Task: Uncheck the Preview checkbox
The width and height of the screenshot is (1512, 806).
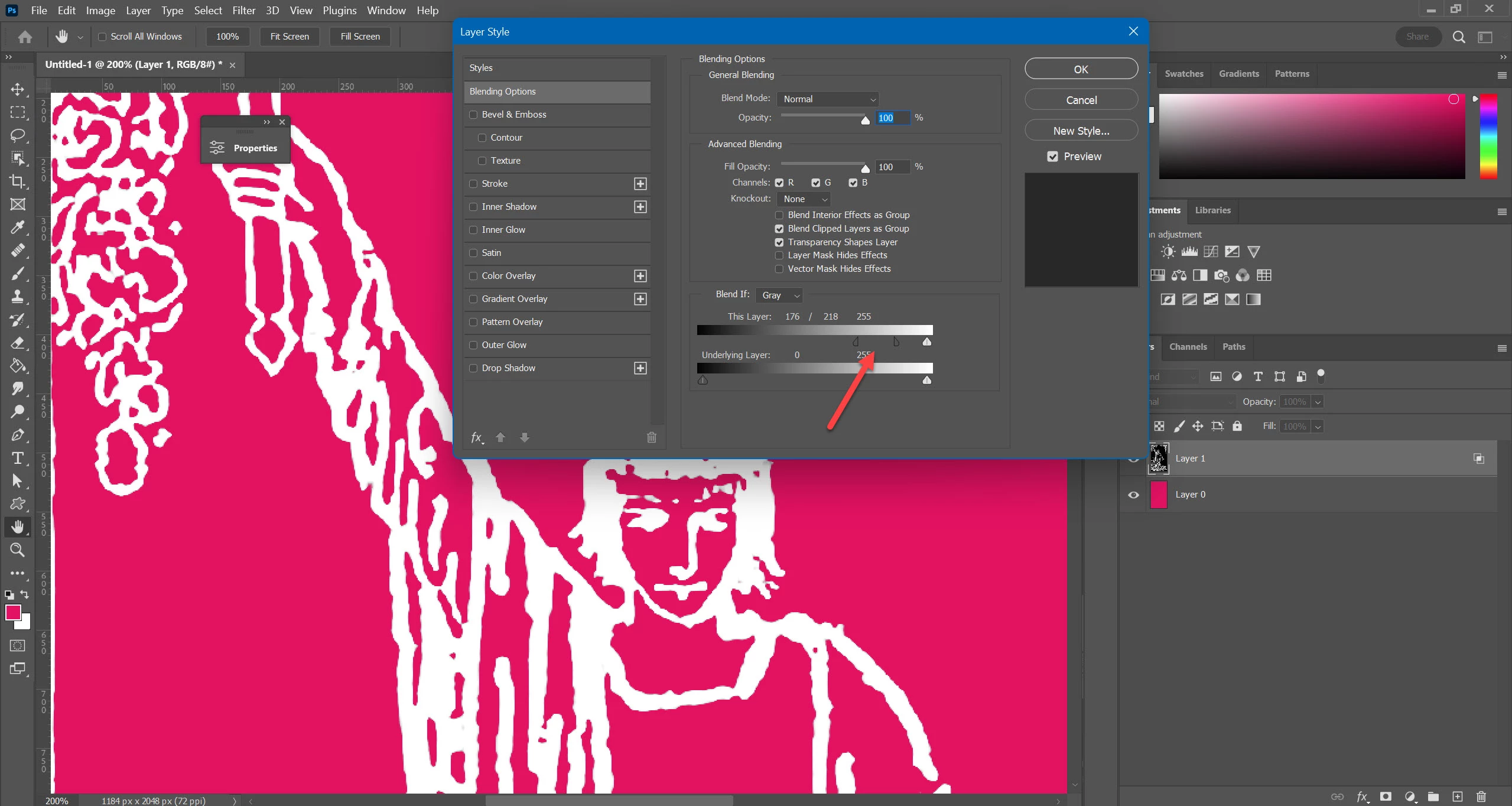Action: [1052, 157]
